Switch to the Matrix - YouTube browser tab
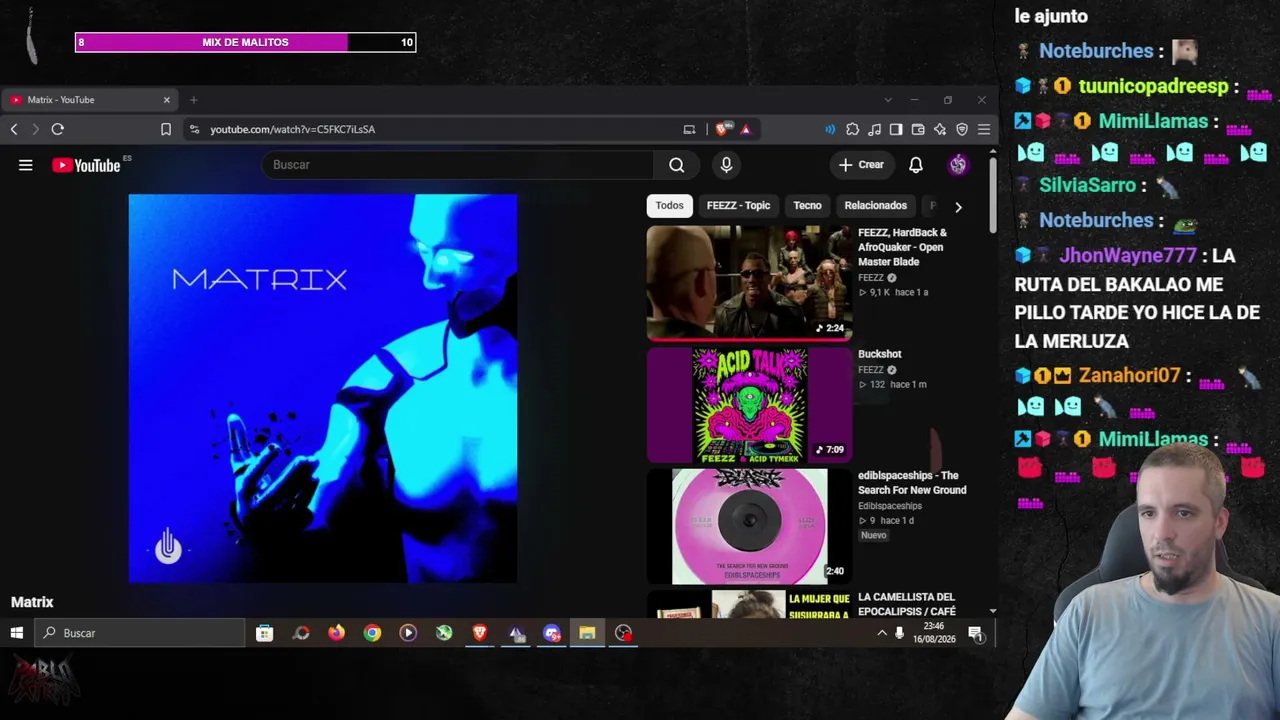Image resolution: width=1280 pixels, height=720 pixels. point(88,100)
